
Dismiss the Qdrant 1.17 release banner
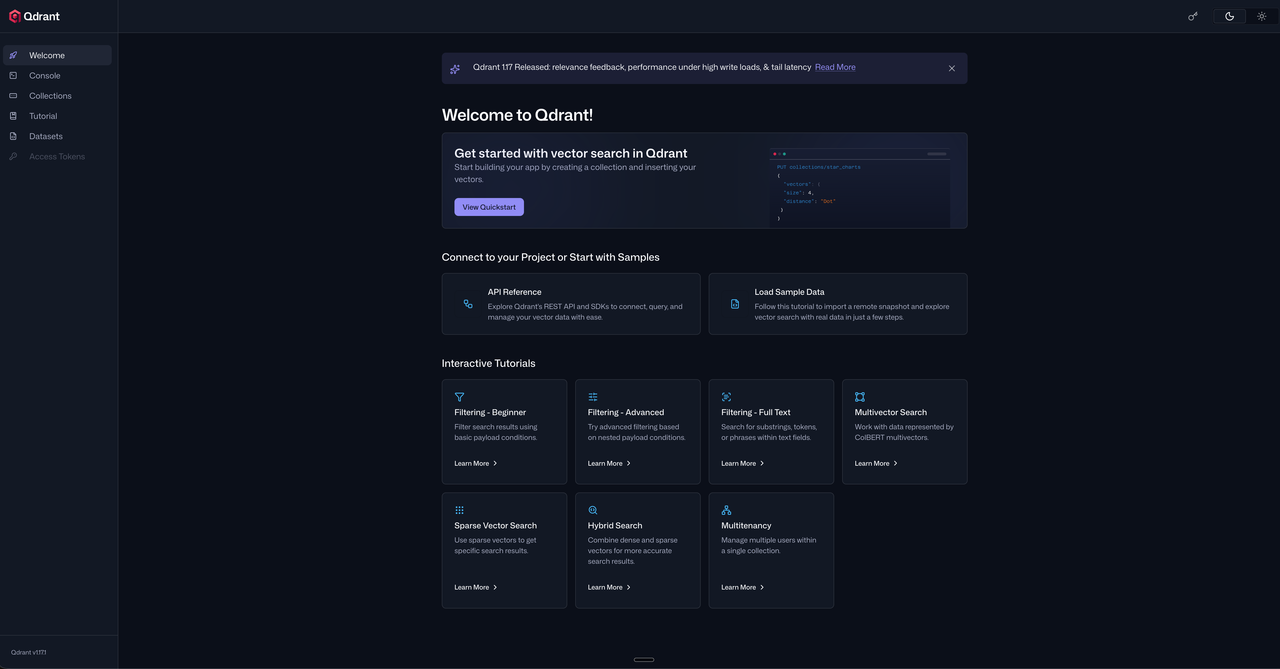point(951,69)
